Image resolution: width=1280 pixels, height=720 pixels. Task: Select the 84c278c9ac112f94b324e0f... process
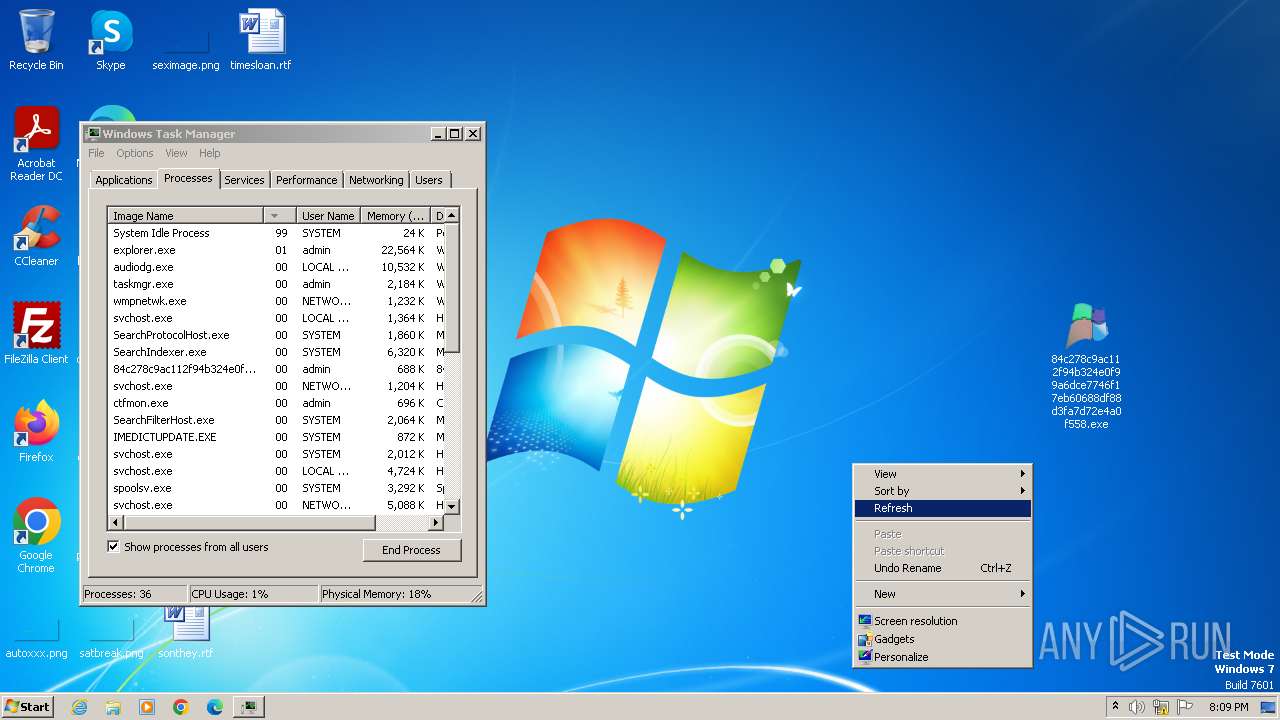click(276, 369)
